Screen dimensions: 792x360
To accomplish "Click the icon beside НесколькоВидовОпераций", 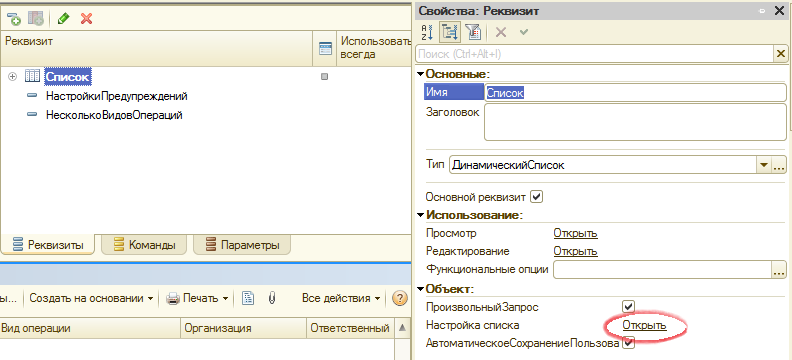I will coord(32,115).
